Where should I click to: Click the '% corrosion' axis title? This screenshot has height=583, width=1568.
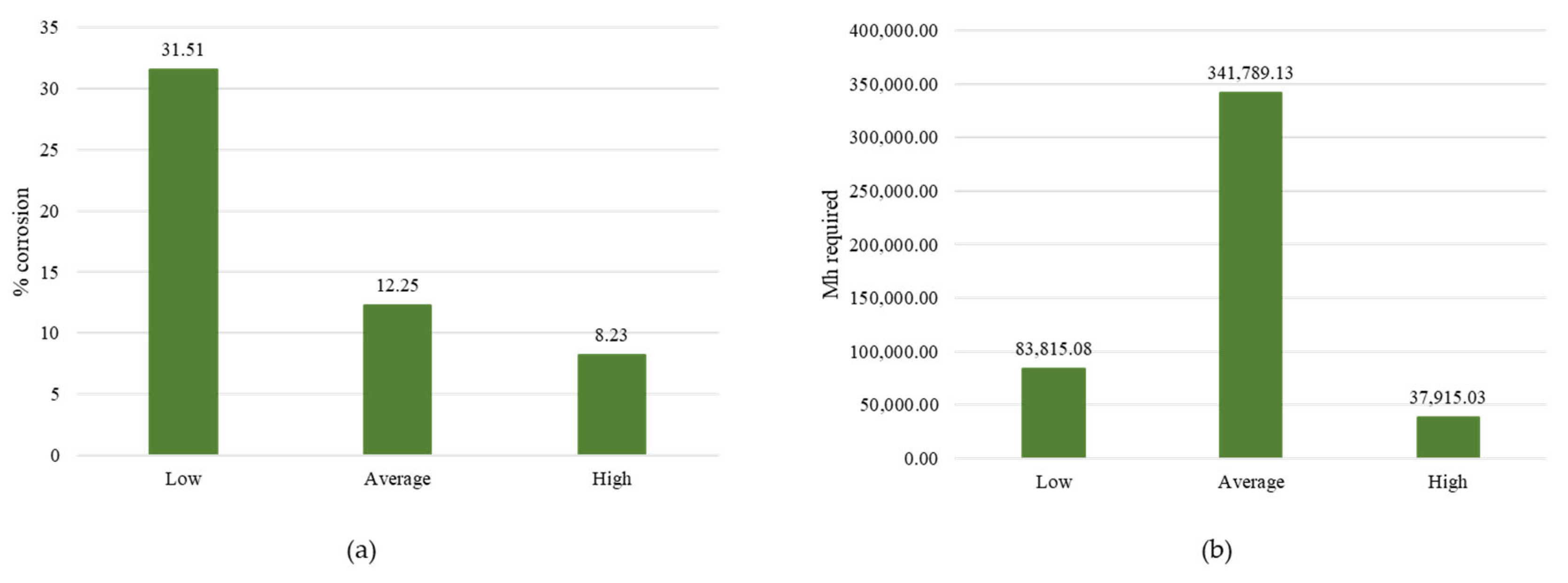pyautogui.click(x=22, y=242)
